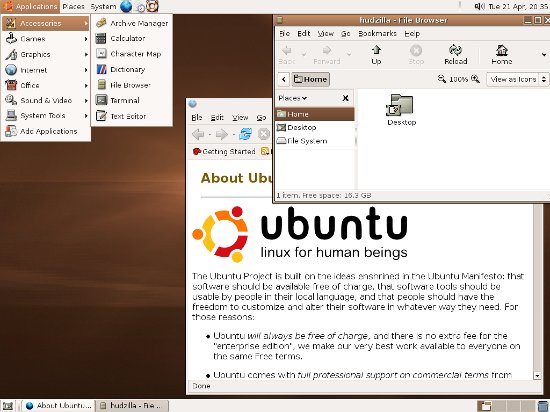This screenshot has width=550, height=412.
Task: Click Firefox stop button
Action: [x=264, y=134]
